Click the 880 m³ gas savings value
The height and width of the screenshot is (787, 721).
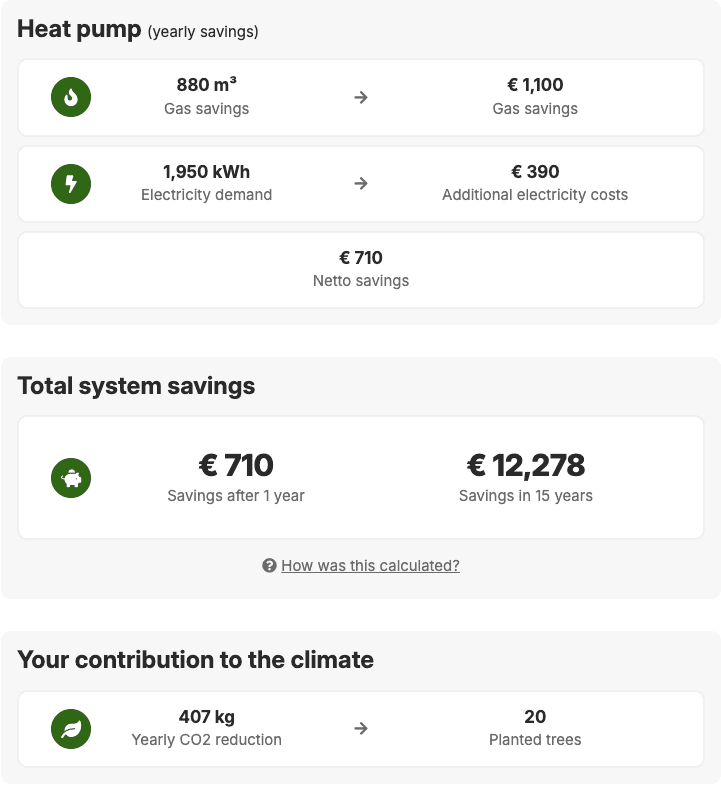tap(206, 86)
